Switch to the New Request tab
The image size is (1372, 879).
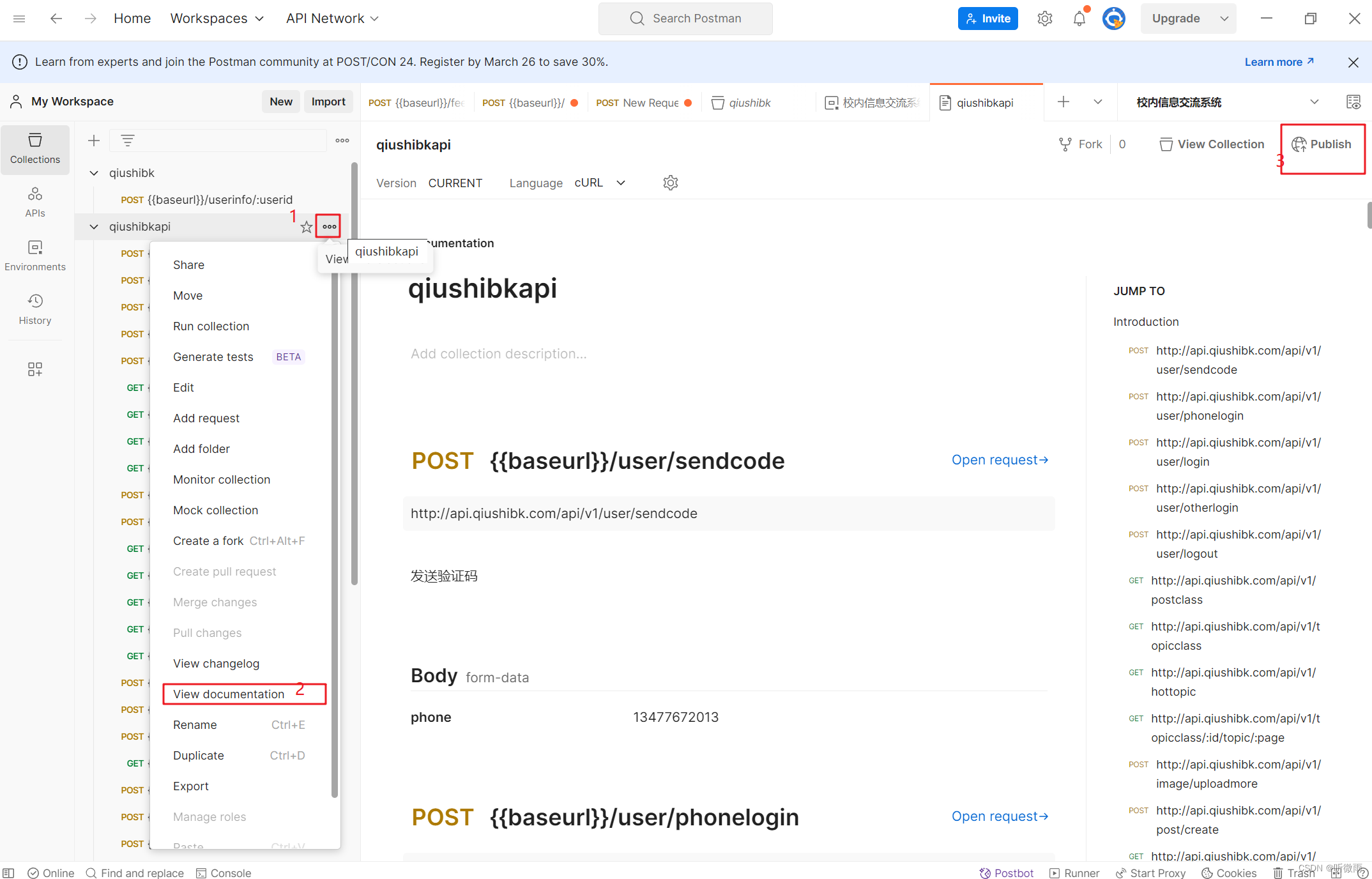pos(644,102)
